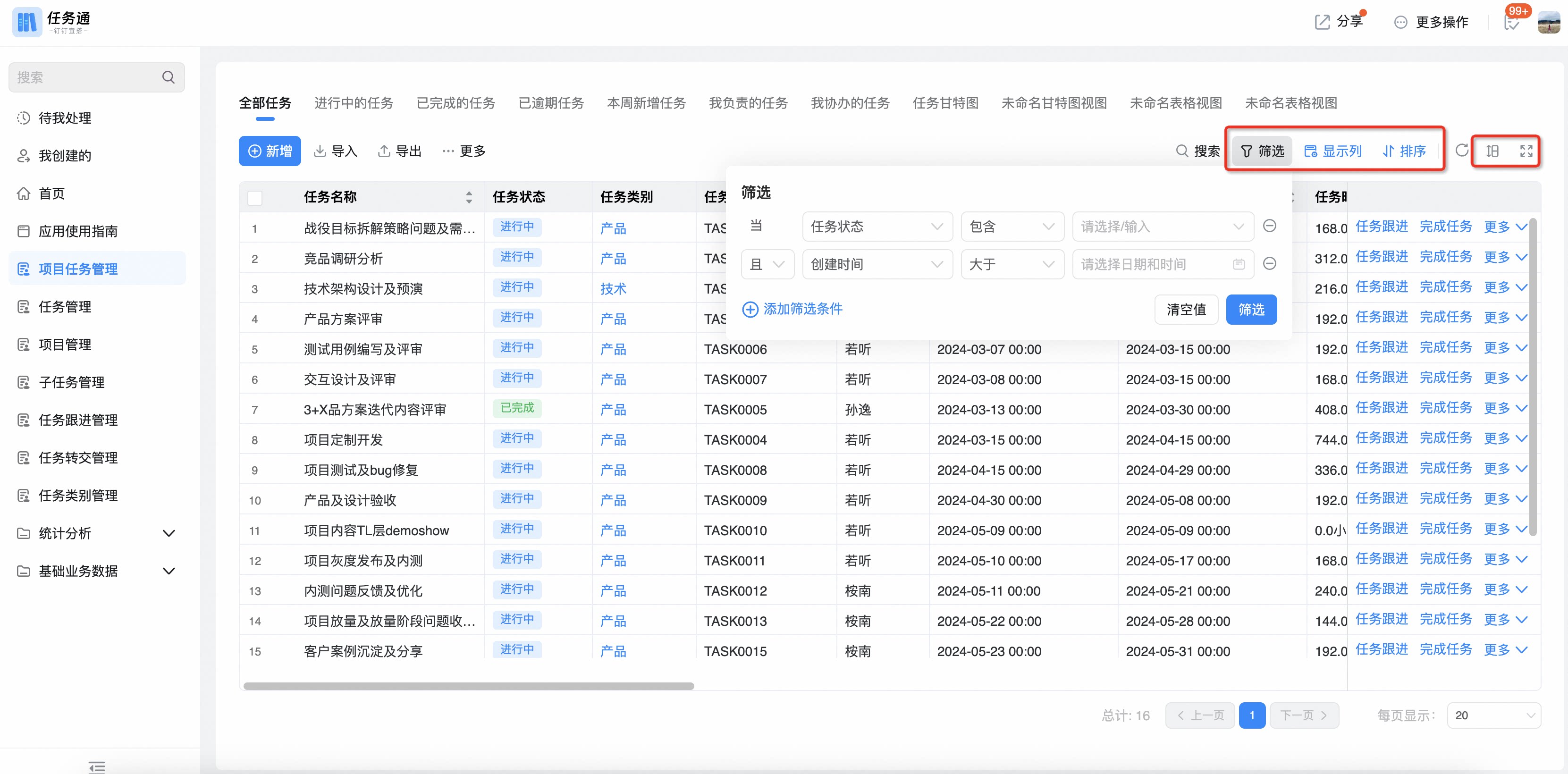This screenshot has height=774, width=1568.
Task: Enter fullscreen with the expand icon
Action: click(x=1526, y=151)
